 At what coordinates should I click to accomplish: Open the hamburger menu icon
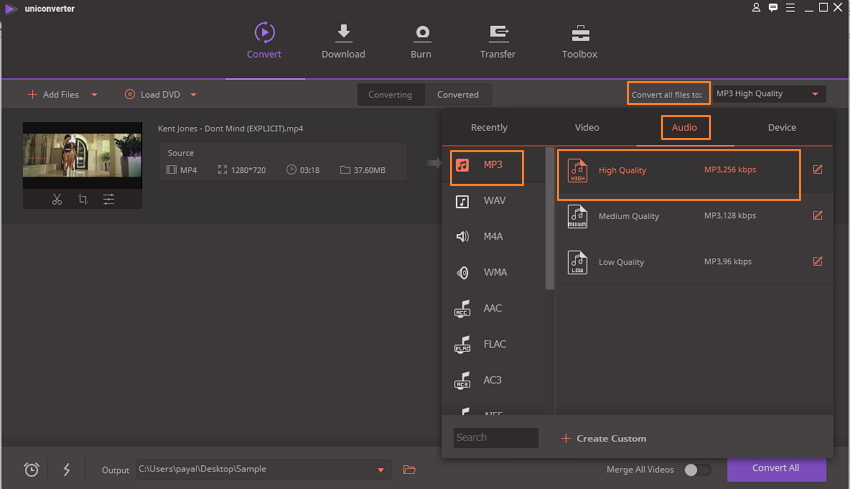[790, 8]
